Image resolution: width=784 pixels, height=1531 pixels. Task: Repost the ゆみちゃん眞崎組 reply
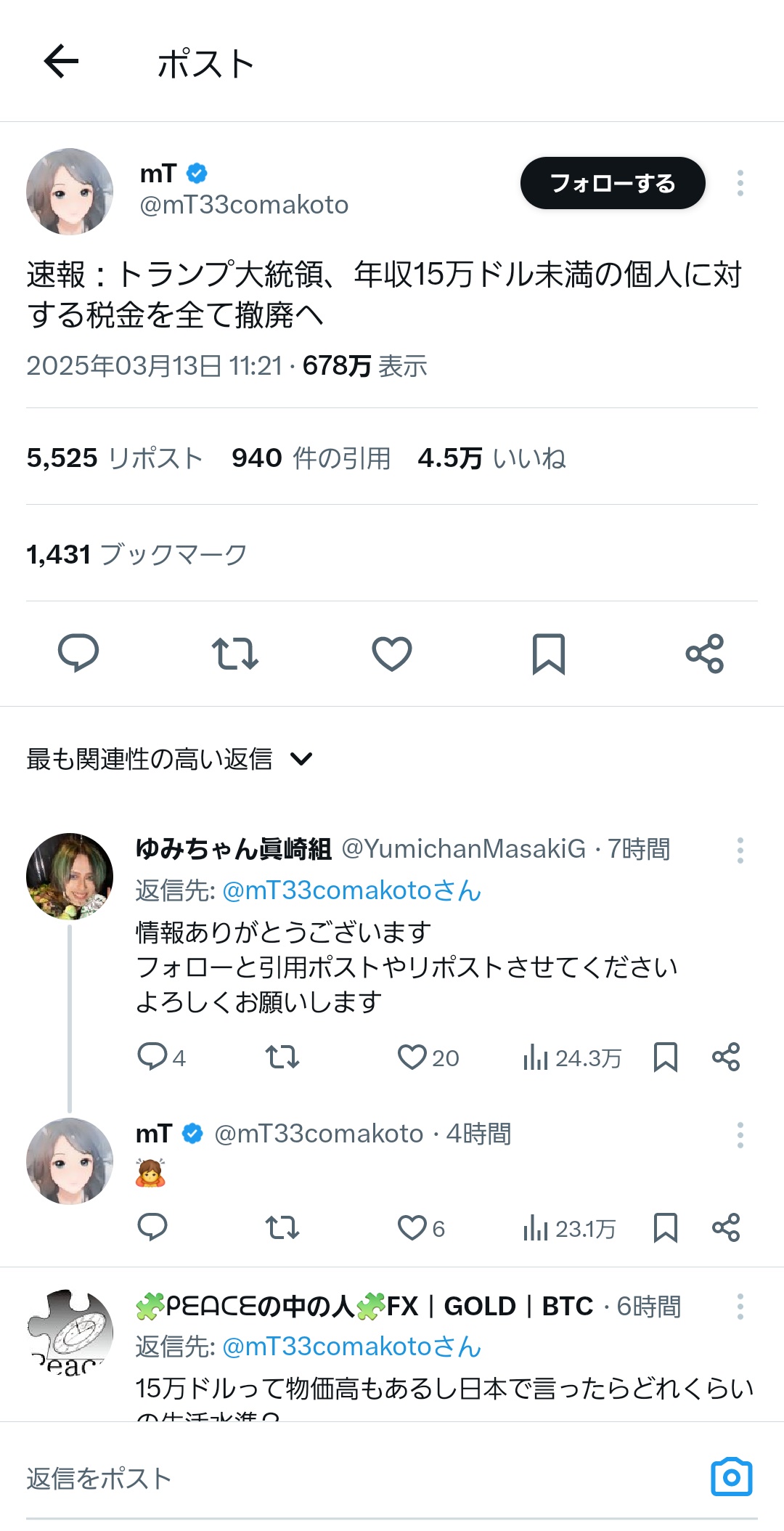(282, 1057)
